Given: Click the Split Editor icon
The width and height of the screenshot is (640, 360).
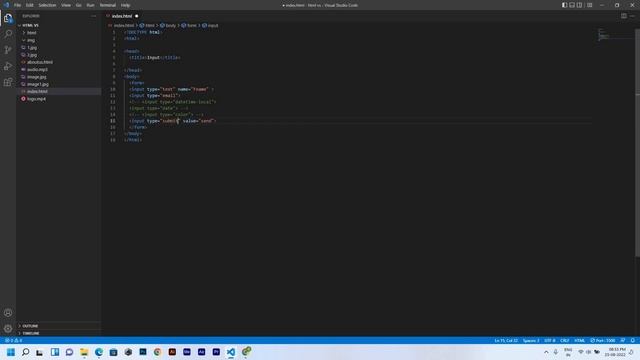Looking at the screenshot, I should [x=624, y=16].
